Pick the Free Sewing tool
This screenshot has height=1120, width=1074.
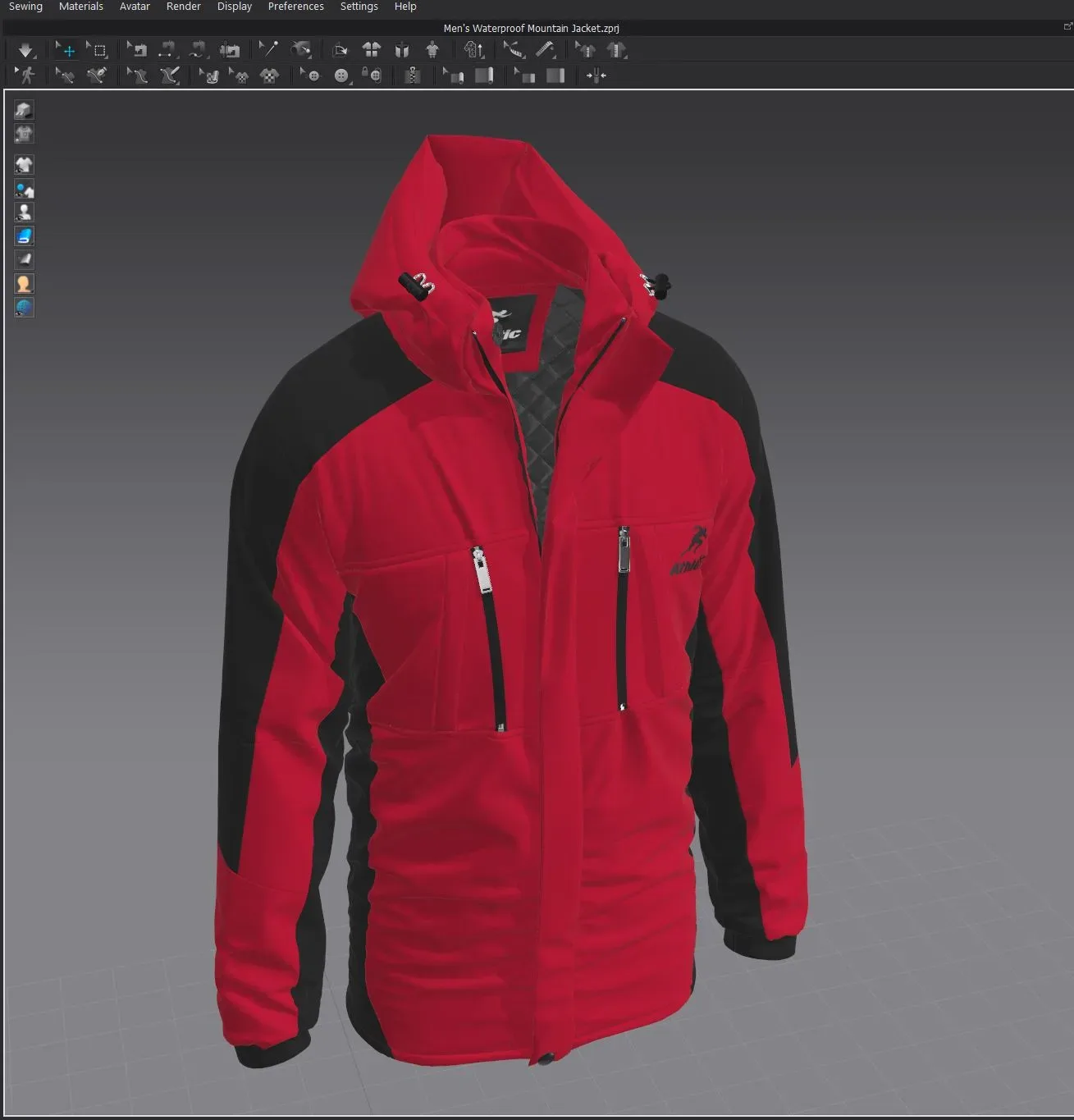(x=197, y=50)
